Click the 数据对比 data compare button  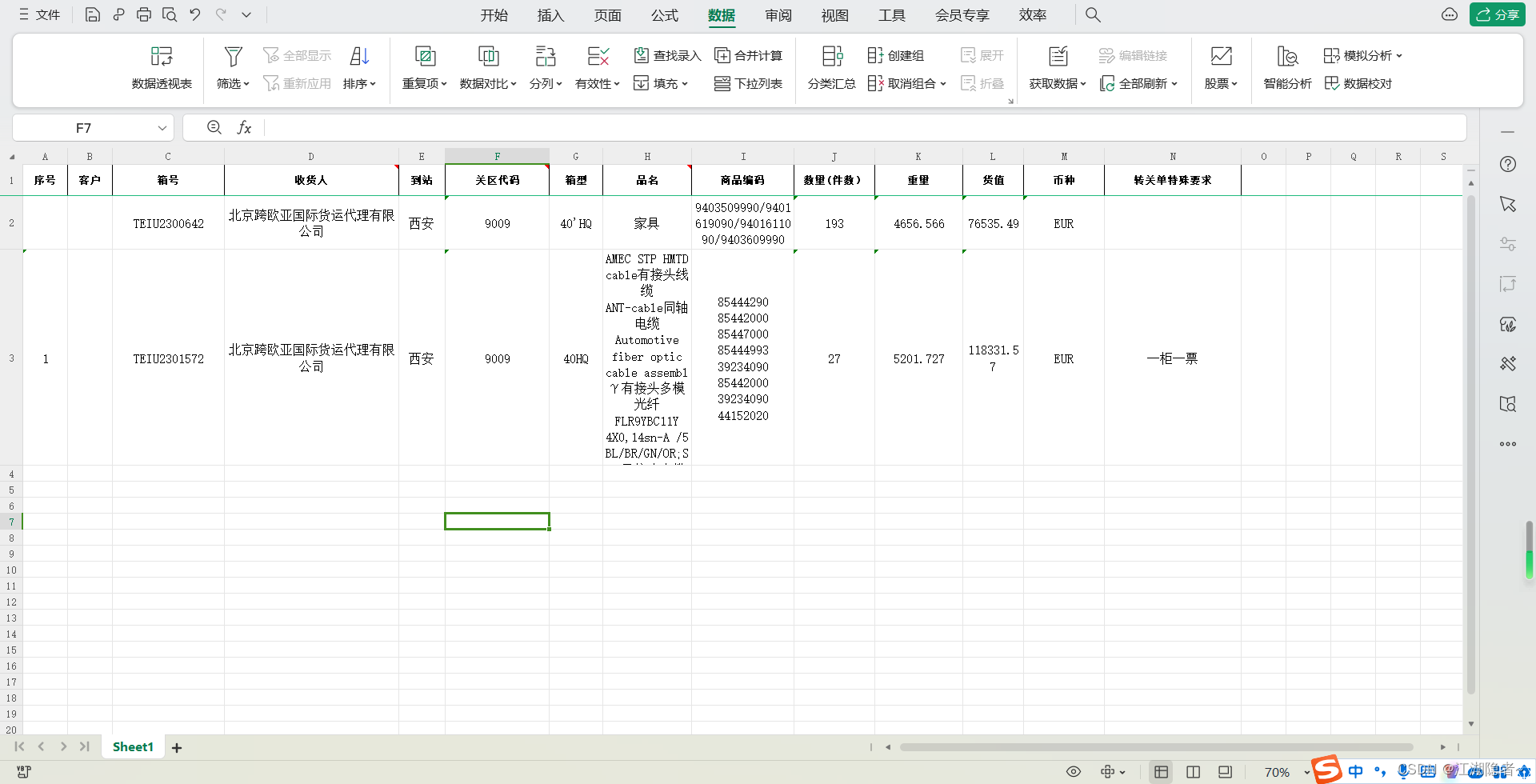pos(488,68)
